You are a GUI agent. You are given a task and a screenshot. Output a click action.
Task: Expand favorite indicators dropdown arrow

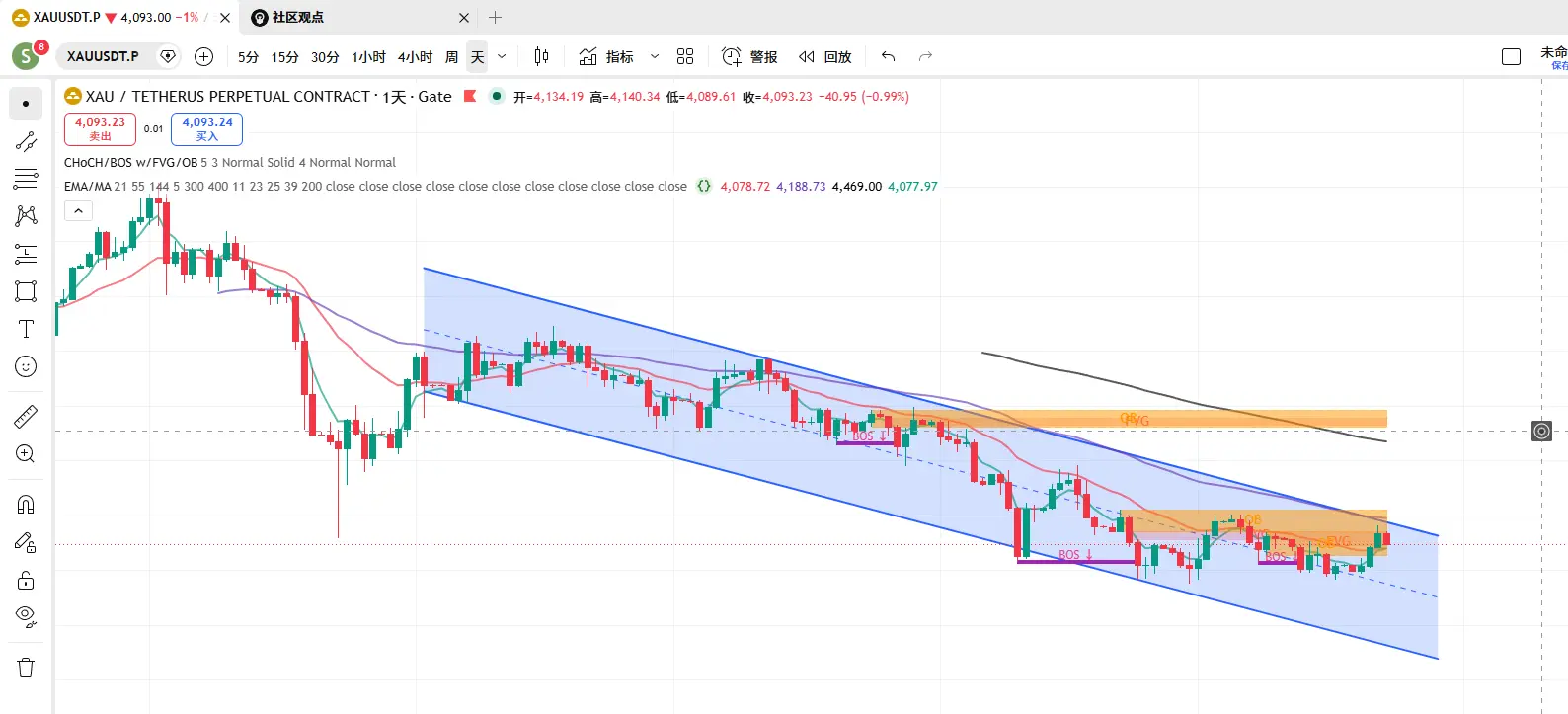(655, 56)
